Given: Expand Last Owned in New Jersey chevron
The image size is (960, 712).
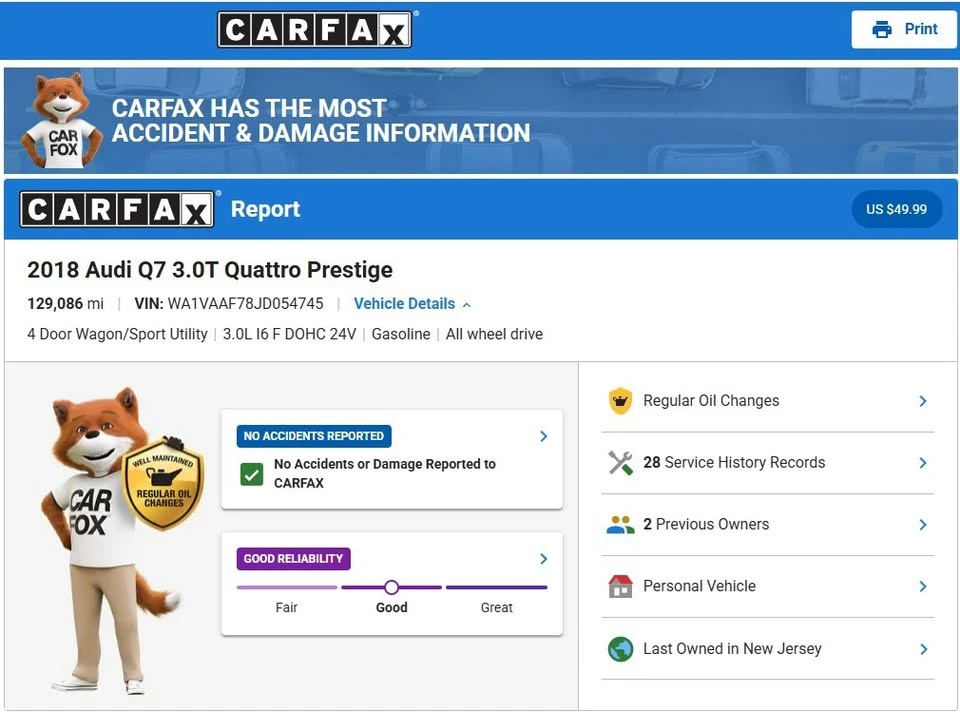Looking at the screenshot, I should [x=923, y=649].
